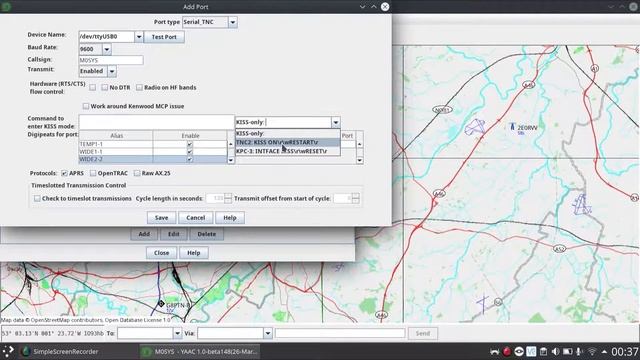The height and width of the screenshot is (360, 640).
Task: Click the Alias column header
Action: click(116, 136)
